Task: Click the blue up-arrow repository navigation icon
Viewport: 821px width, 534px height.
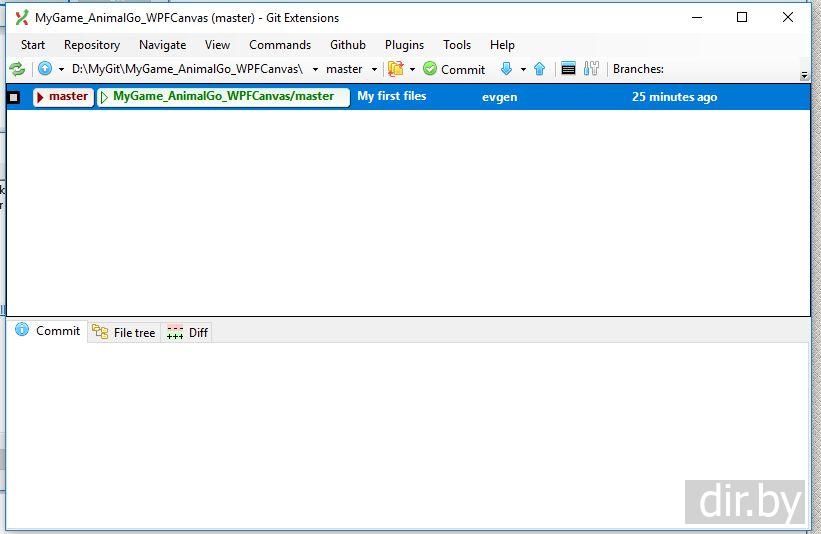Action: 45,69
